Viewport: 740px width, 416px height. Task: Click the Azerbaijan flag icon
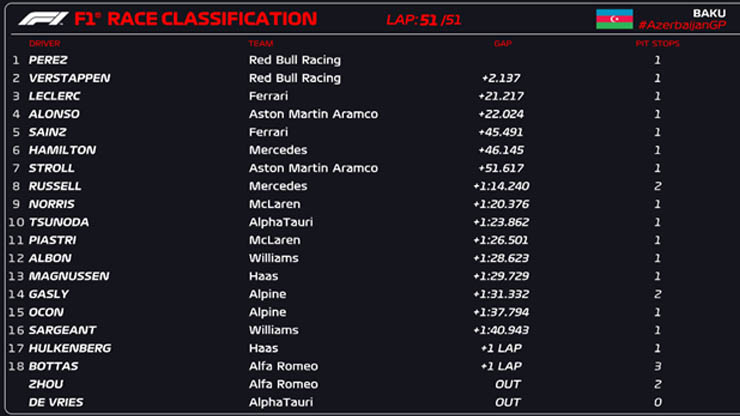pos(614,19)
